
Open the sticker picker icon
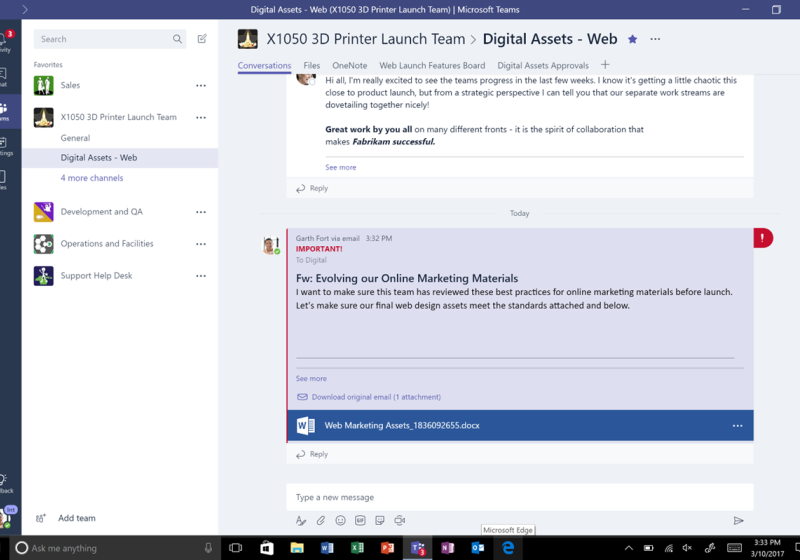pyautogui.click(x=380, y=520)
